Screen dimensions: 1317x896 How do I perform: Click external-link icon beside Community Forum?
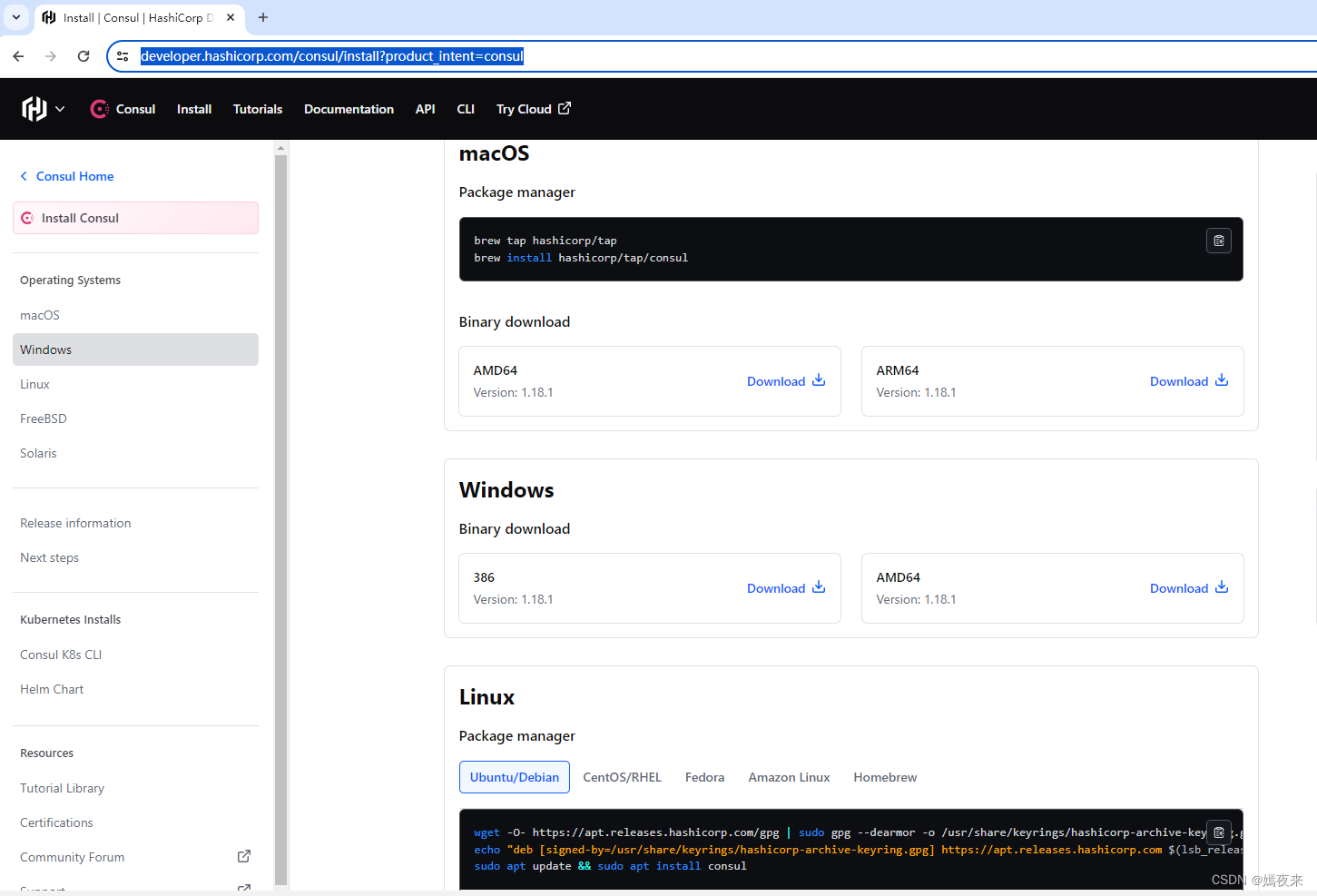click(x=244, y=856)
